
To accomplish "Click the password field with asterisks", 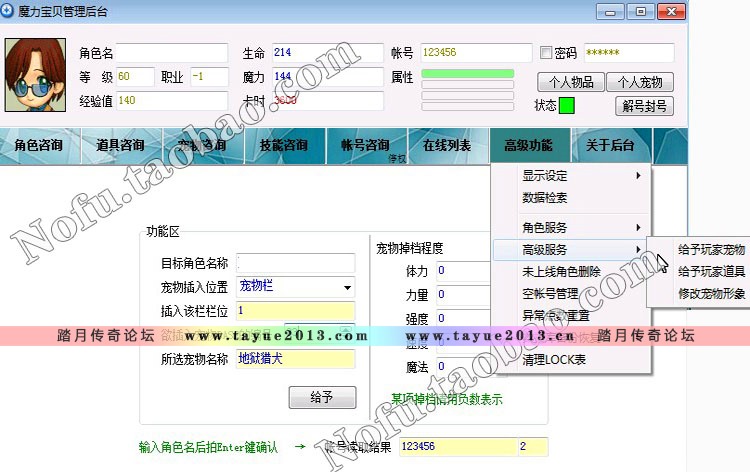I will point(629,53).
